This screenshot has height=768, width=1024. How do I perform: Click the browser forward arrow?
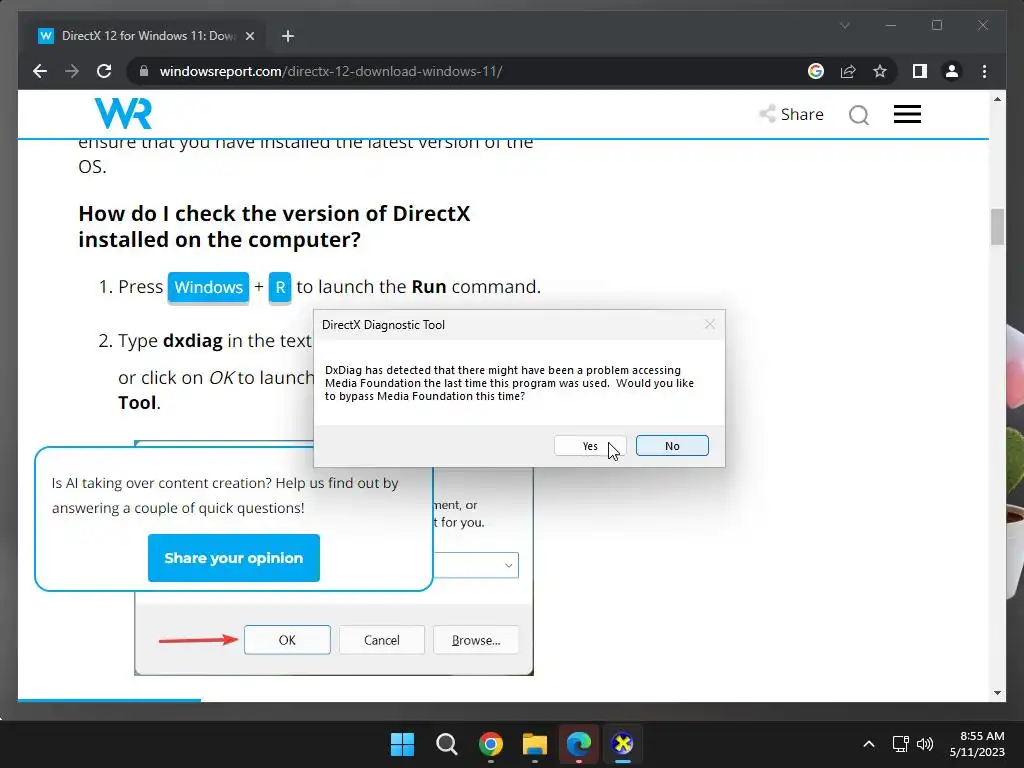click(x=72, y=71)
